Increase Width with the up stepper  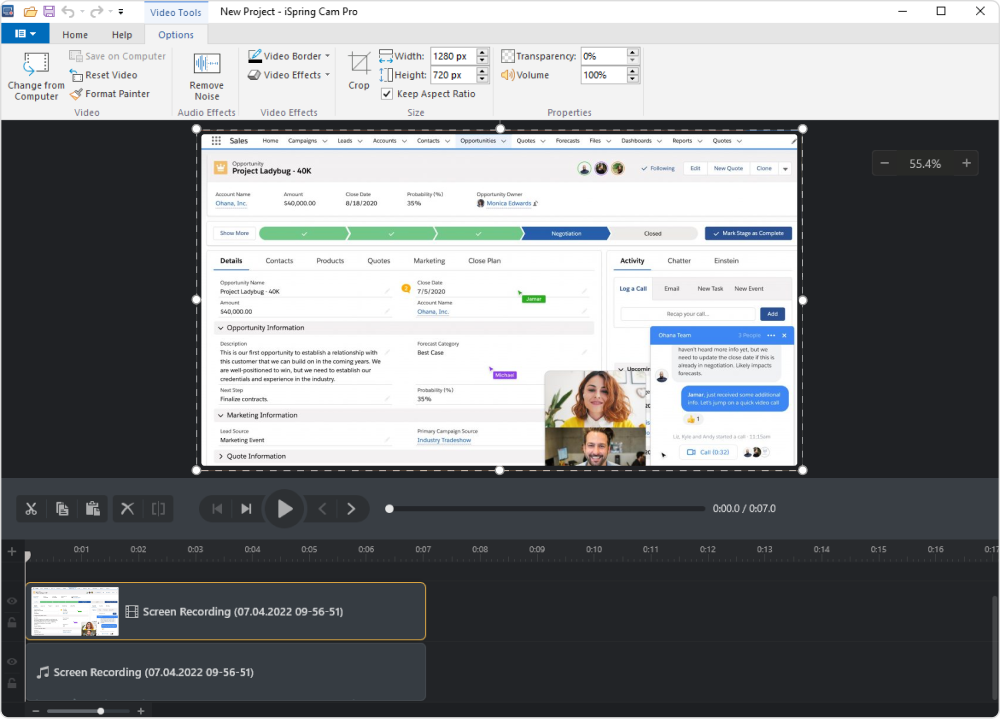(x=483, y=52)
